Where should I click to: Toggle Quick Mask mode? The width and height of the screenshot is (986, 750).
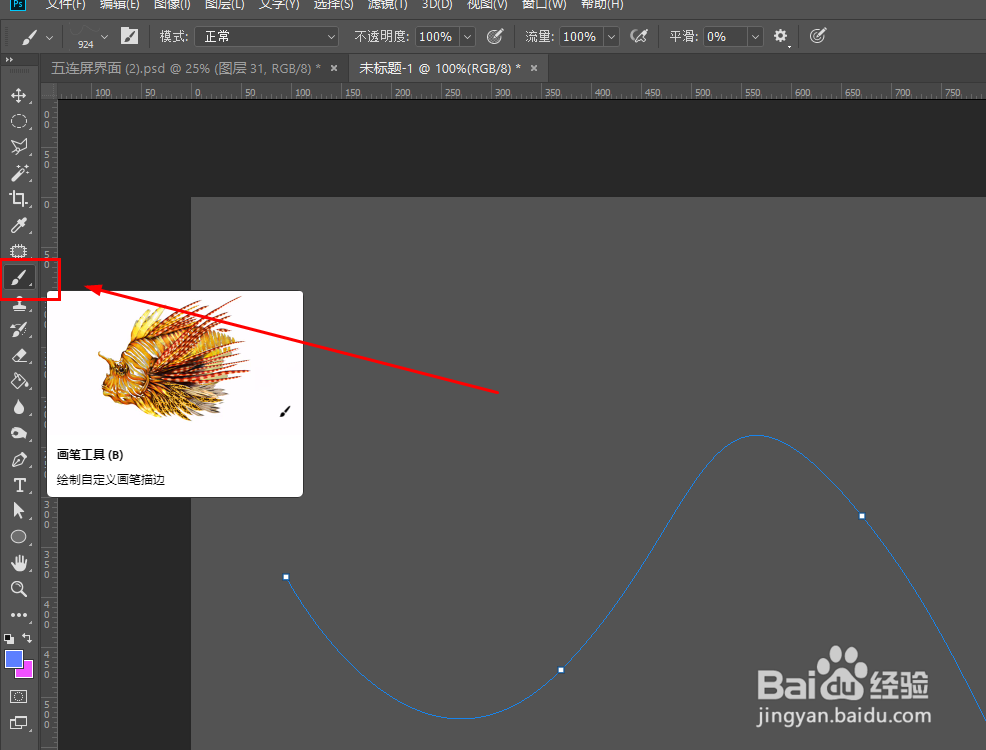click(19, 697)
